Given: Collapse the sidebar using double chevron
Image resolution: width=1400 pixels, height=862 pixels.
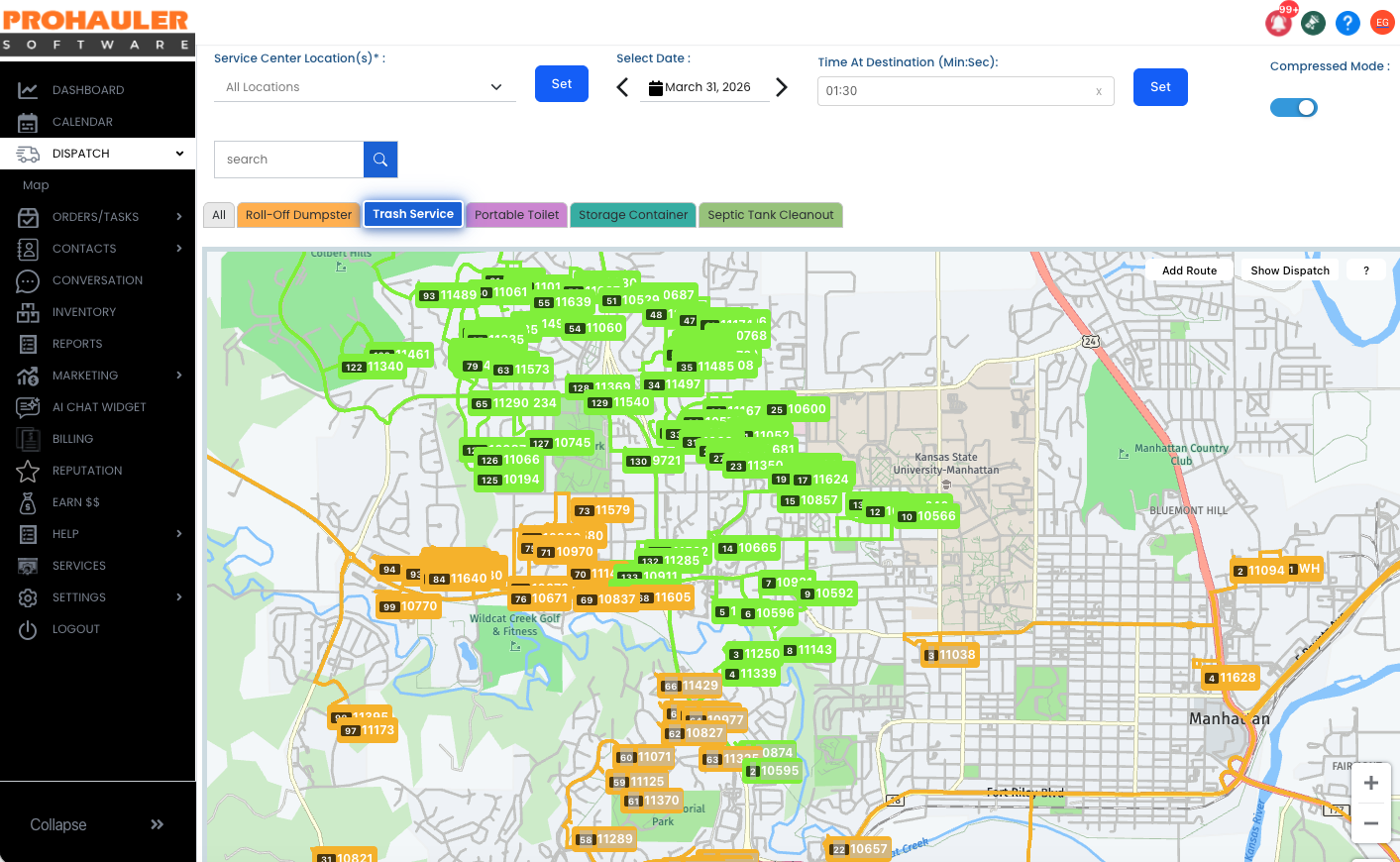Looking at the screenshot, I should (x=157, y=824).
